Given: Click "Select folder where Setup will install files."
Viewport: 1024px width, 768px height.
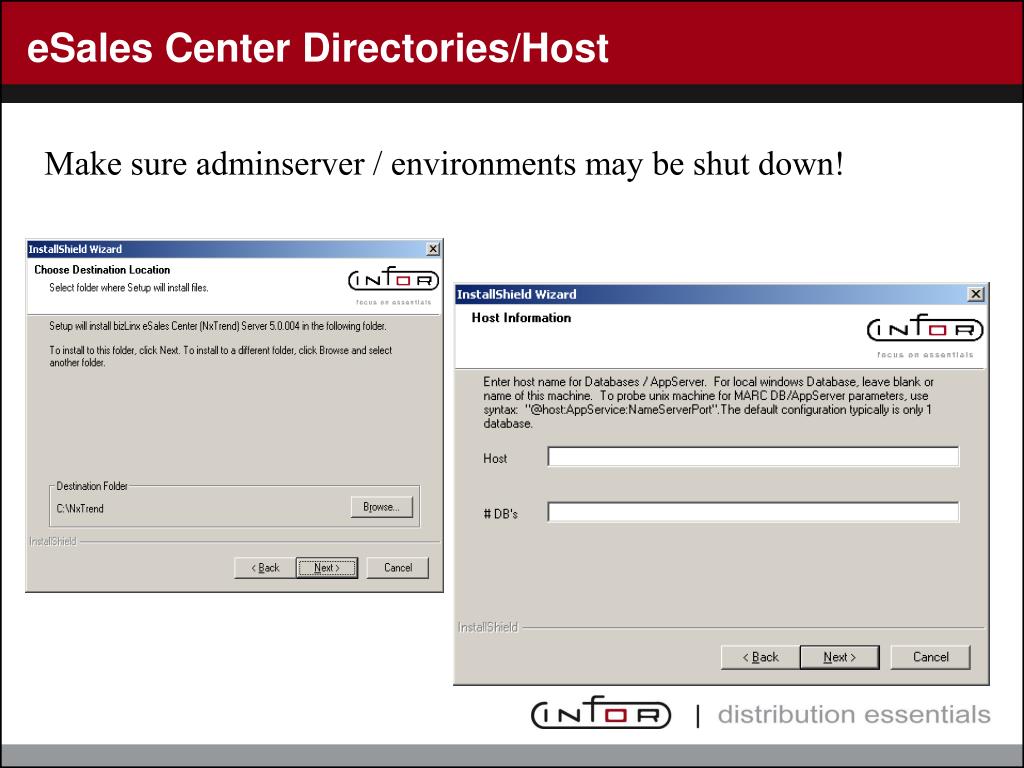Looking at the screenshot, I should pyautogui.click(x=129, y=287).
